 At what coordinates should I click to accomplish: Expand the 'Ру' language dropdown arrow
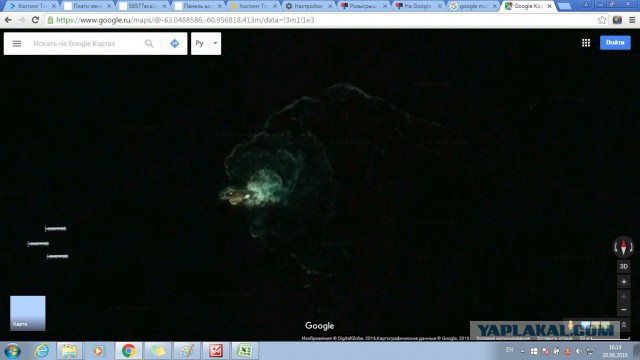click(215, 43)
